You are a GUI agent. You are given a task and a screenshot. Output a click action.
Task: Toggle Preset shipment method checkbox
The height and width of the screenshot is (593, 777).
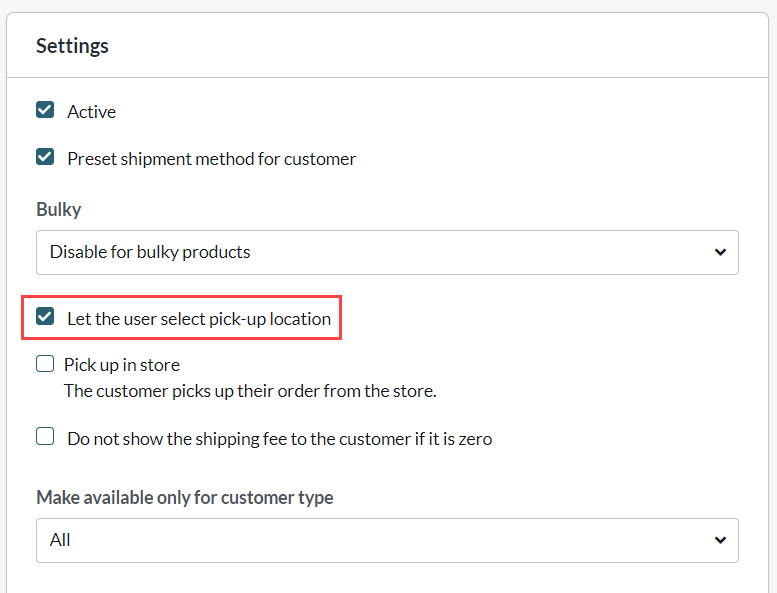pyautogui.click(x=45, y=157)
